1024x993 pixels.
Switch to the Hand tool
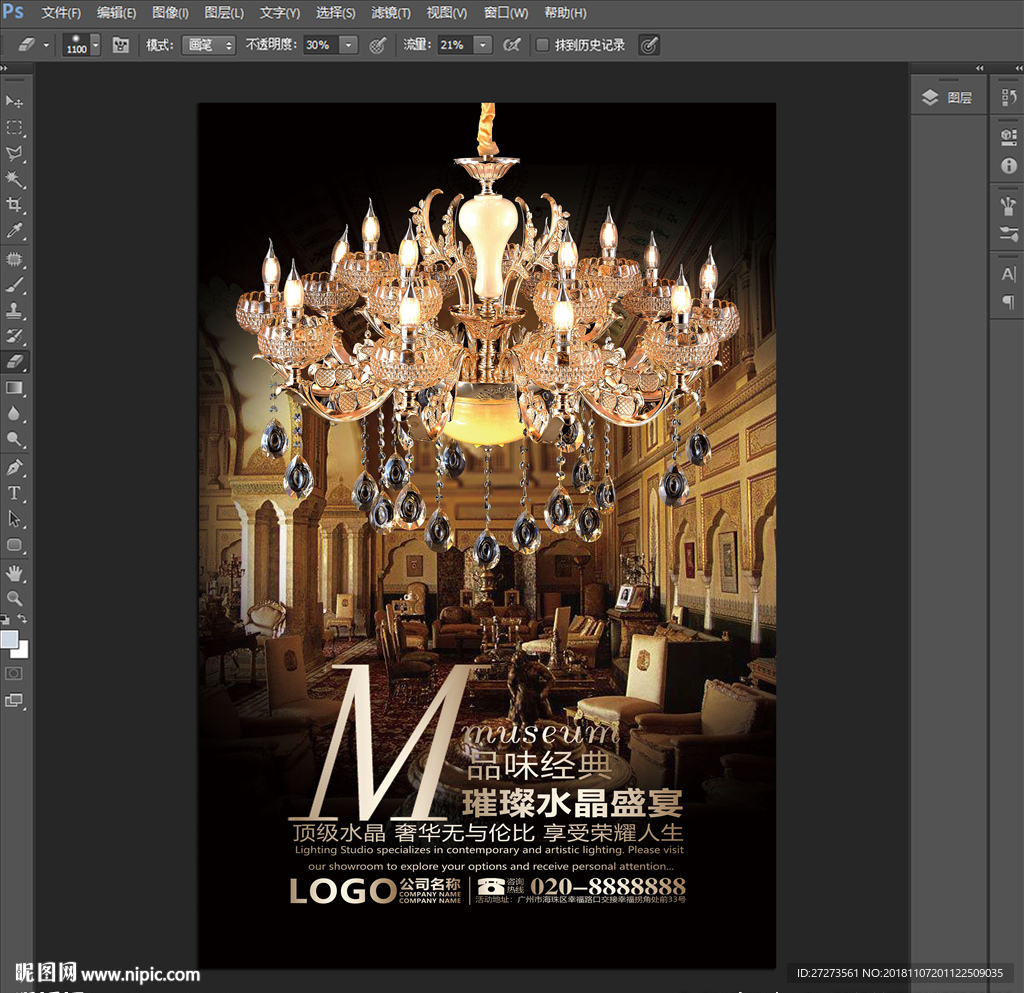[15, 572]
